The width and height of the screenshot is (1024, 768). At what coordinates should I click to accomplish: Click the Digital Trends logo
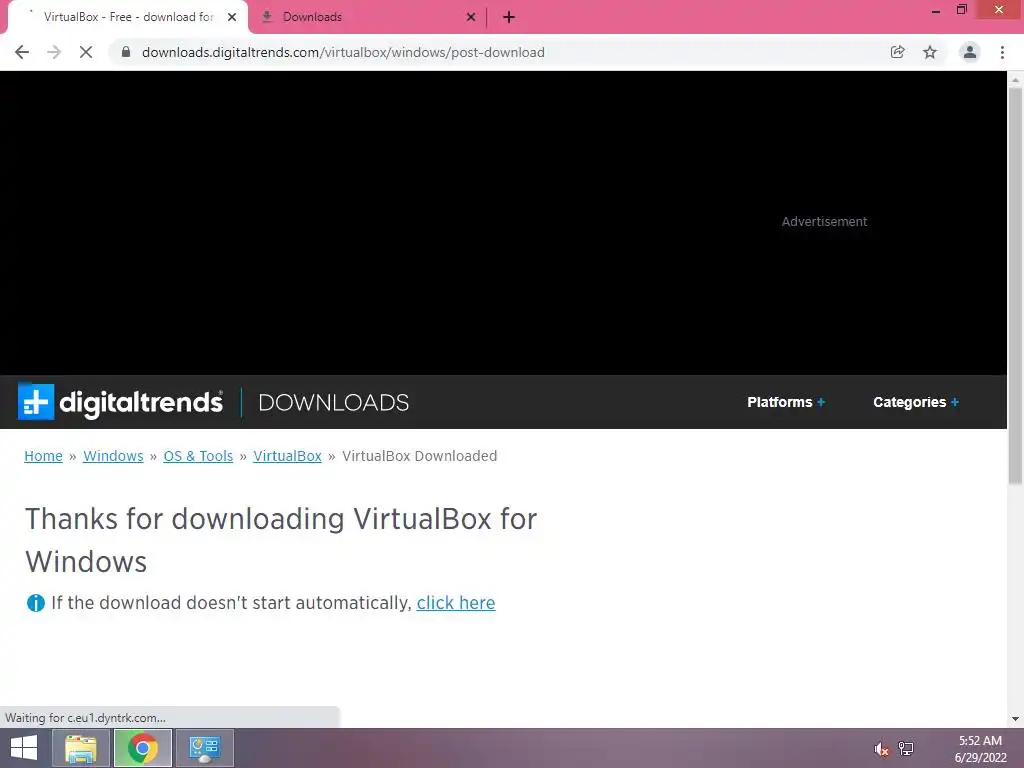point(120,402)
